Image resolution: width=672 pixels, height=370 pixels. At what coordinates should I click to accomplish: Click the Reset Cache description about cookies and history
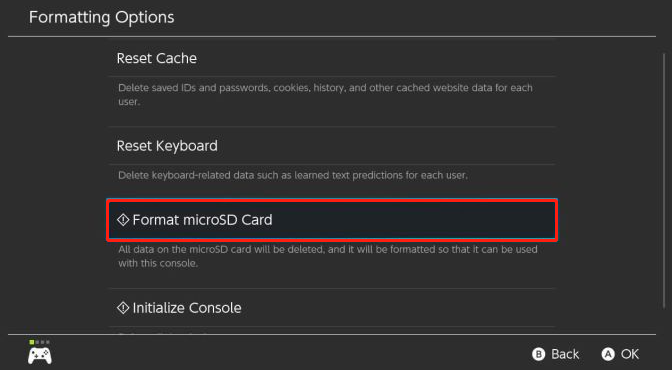[325, 95]
